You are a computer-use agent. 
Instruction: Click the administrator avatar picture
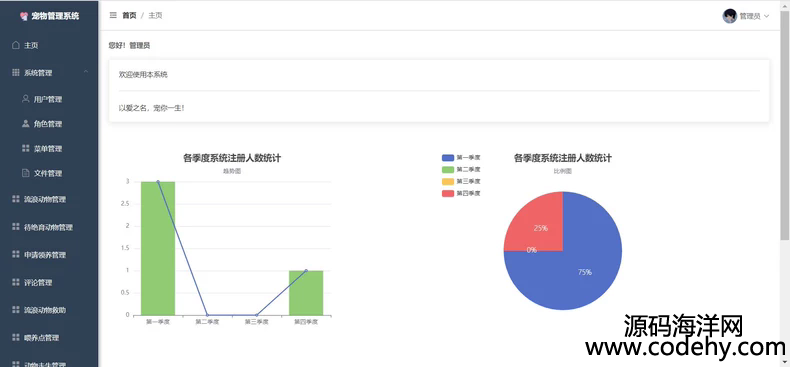(730, 16)
